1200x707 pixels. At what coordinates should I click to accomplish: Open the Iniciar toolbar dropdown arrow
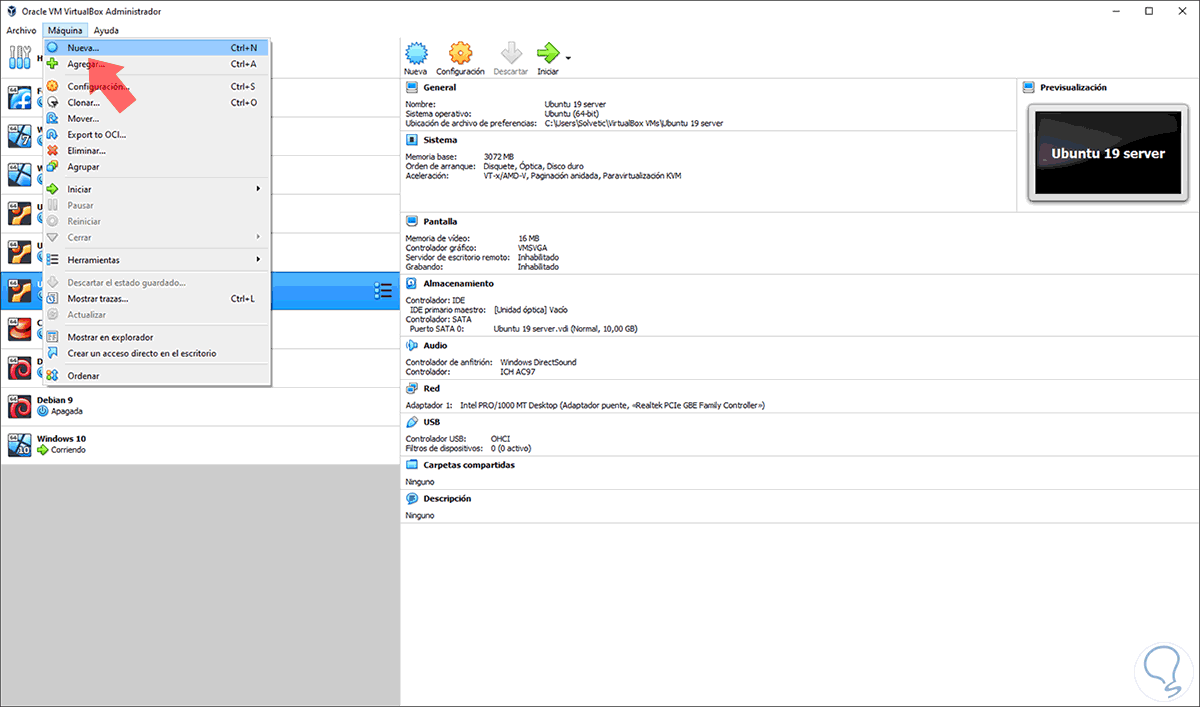[568, 58]
